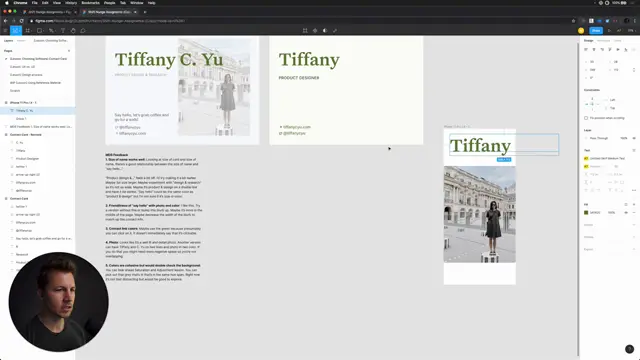Open text type details more options

click(634, 190)
